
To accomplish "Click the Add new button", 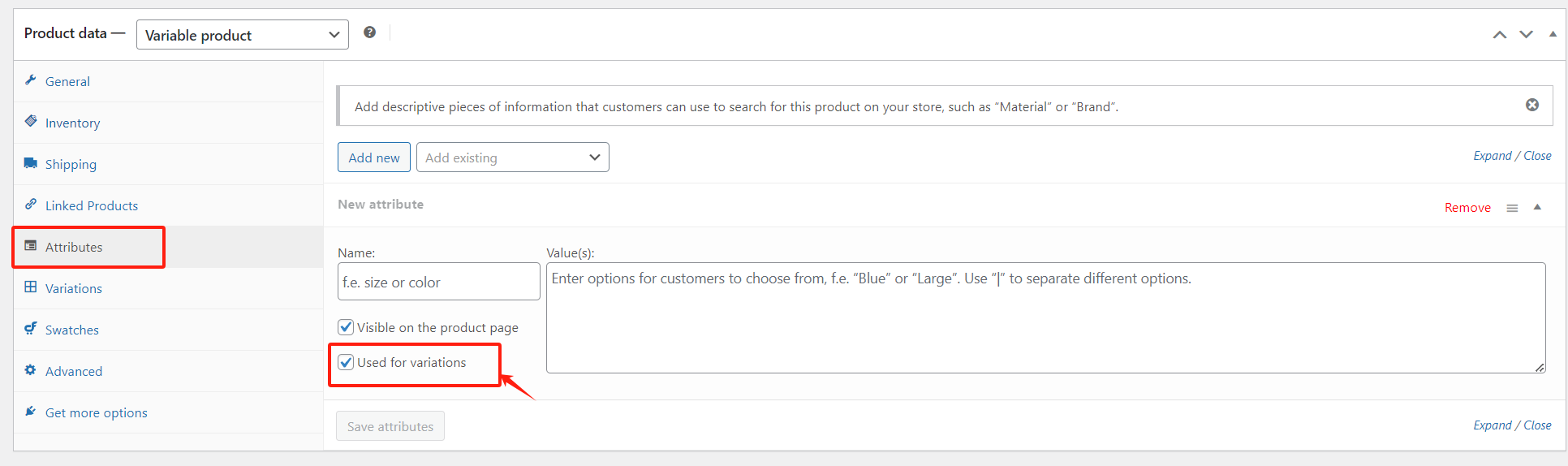I will pyautogui.click(x=373, y=157).
